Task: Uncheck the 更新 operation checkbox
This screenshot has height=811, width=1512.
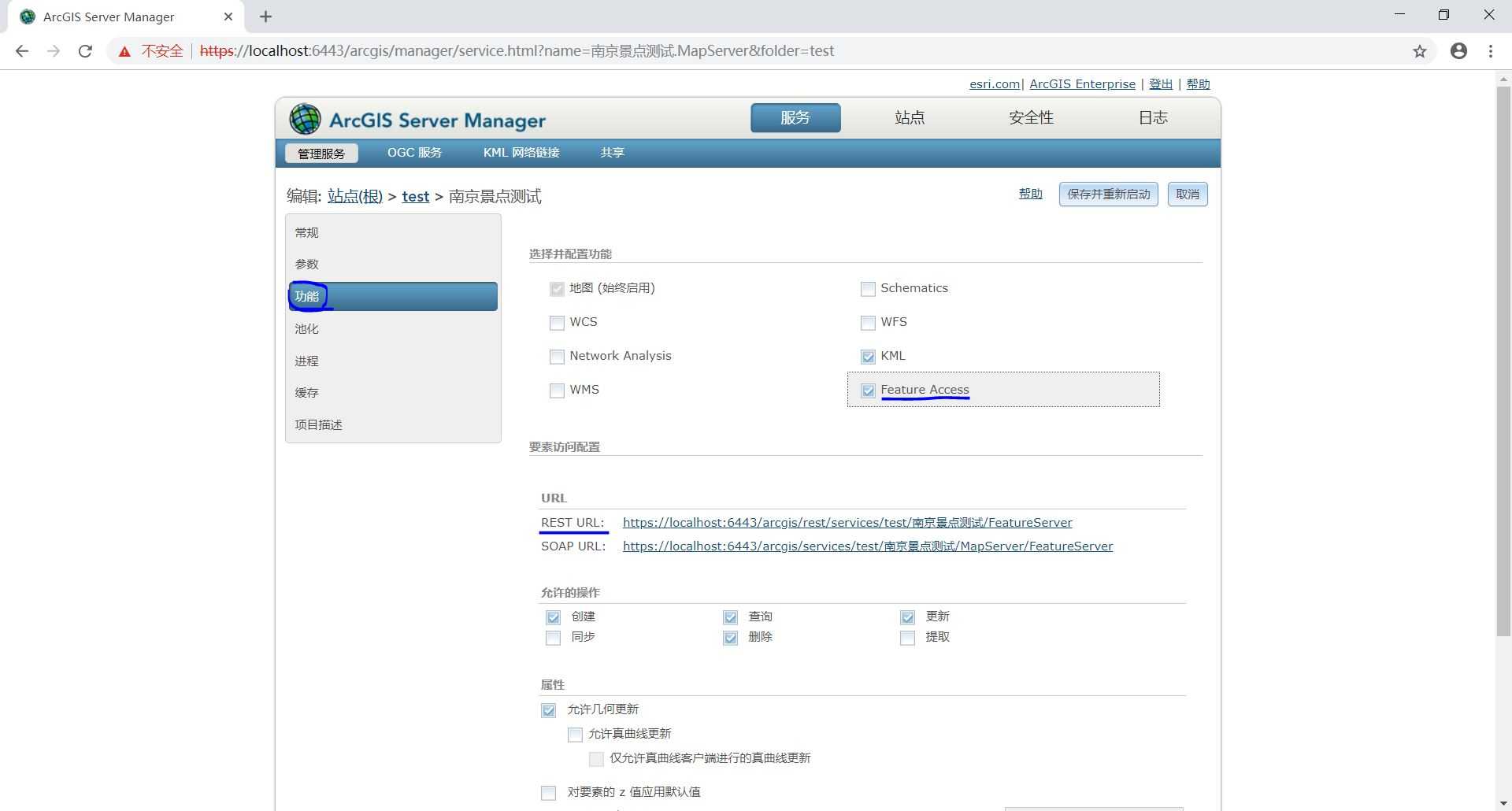Action: coord(907,617)
